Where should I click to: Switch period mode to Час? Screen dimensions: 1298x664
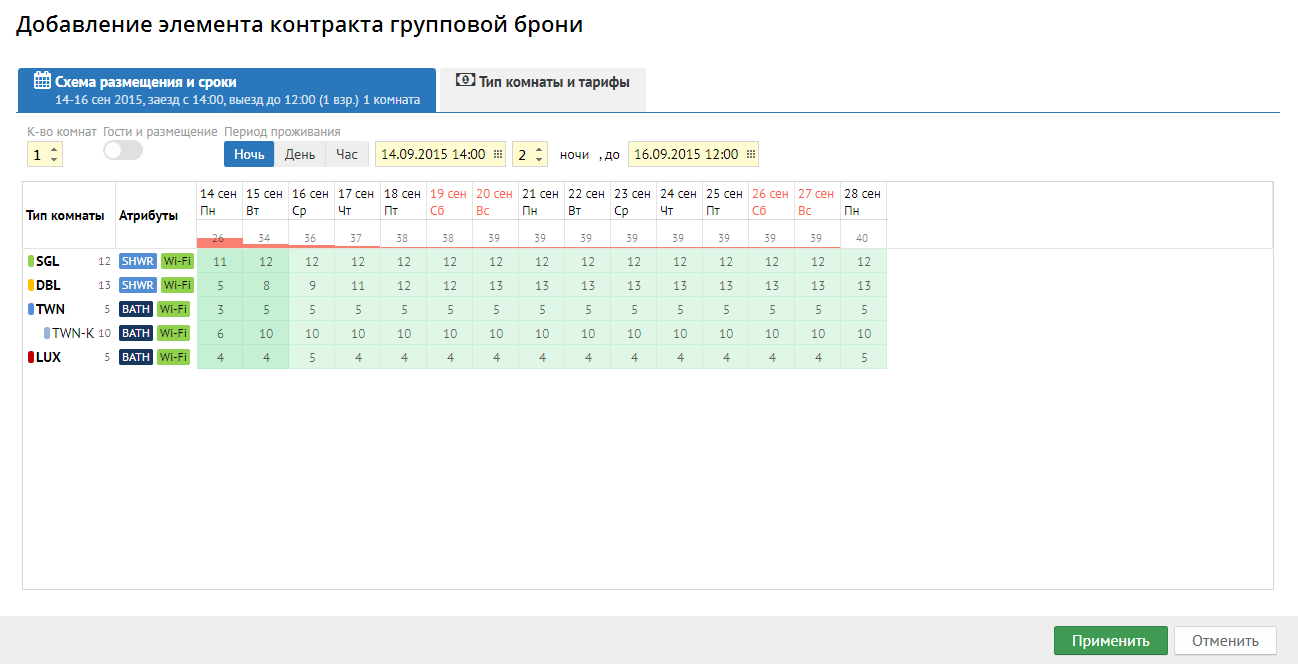tap(346, 154)
